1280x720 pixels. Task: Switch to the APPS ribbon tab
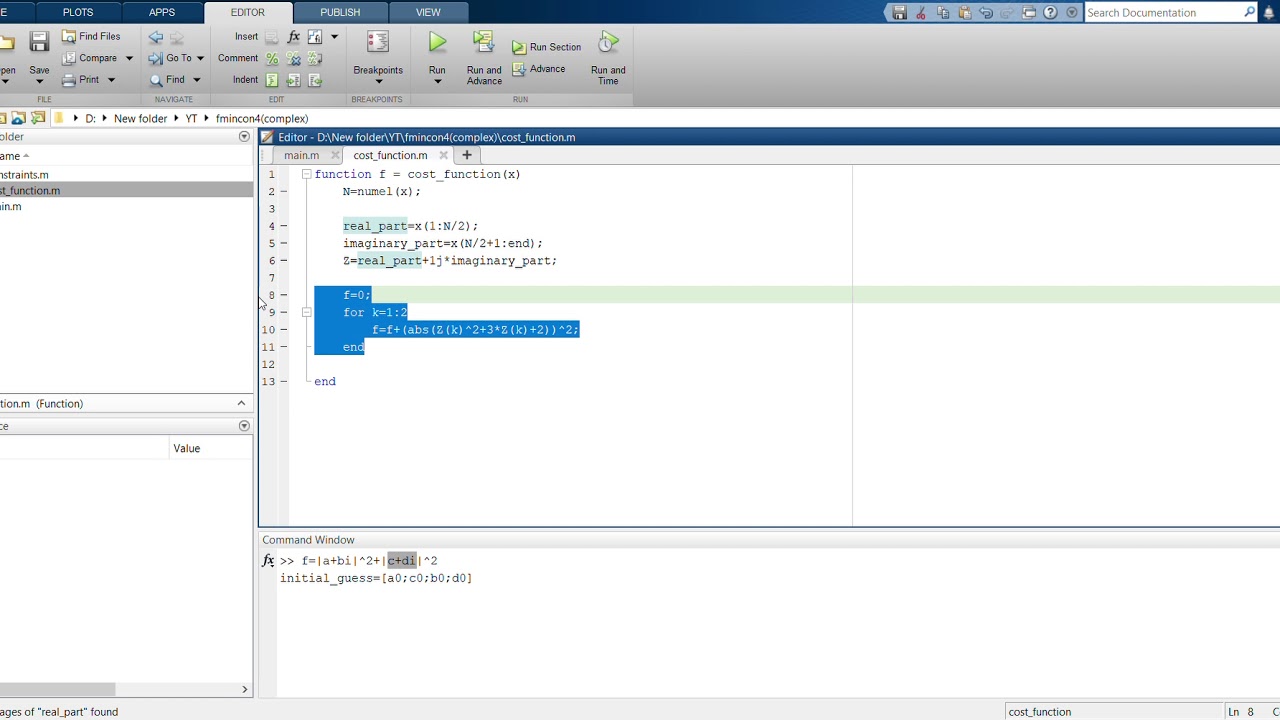pos(162,12)
